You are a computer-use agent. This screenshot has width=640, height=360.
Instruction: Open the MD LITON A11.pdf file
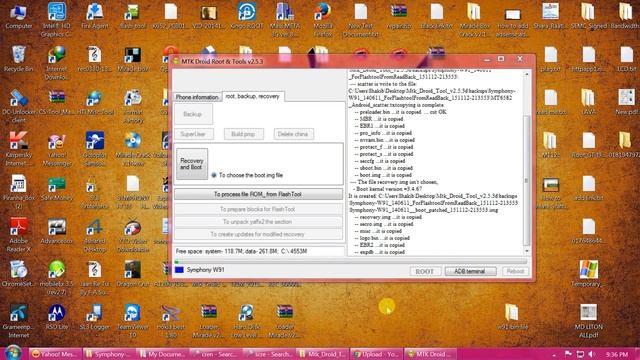click(588, 321)
